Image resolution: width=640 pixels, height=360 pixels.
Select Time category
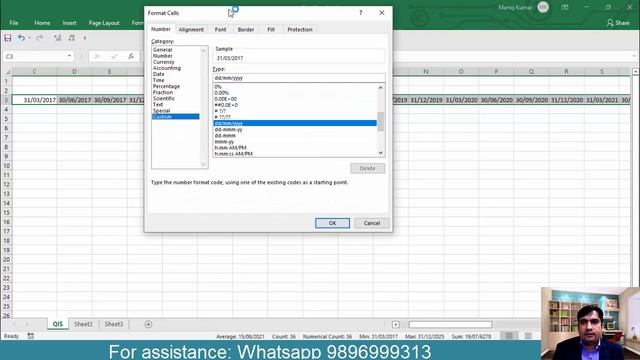point(158,80)
